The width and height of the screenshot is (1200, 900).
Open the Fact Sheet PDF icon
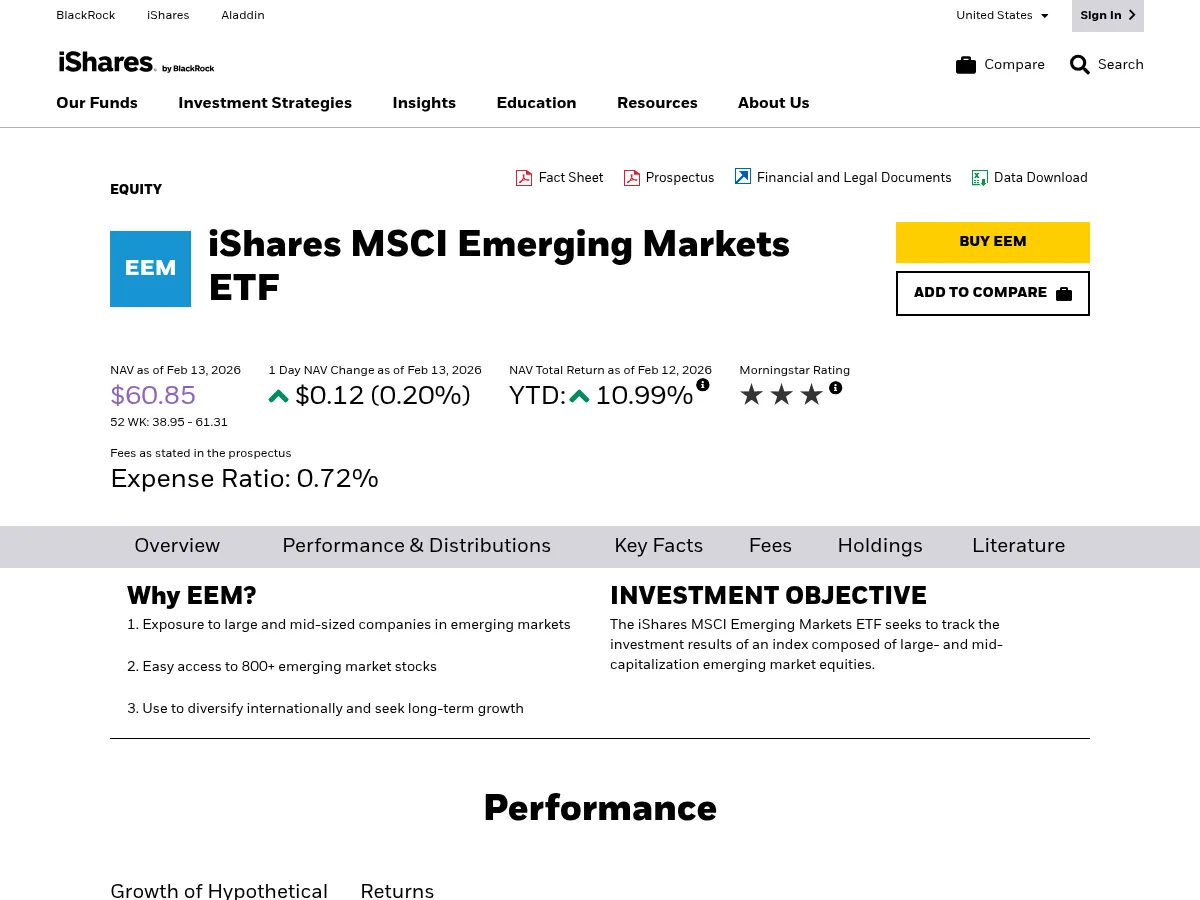coord(524,177)
